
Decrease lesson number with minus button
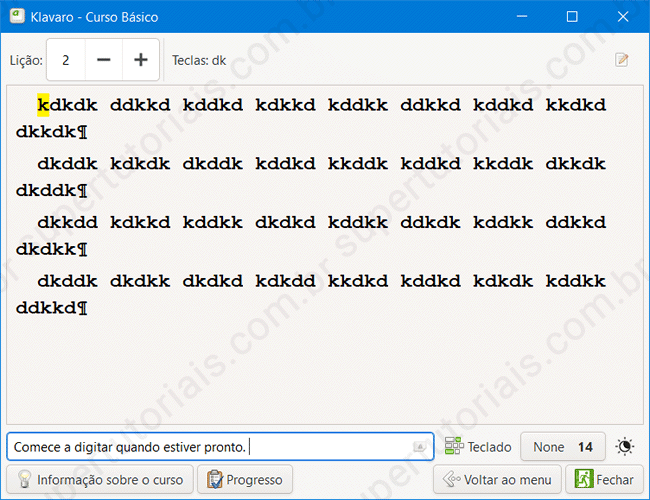click(104, 60)
